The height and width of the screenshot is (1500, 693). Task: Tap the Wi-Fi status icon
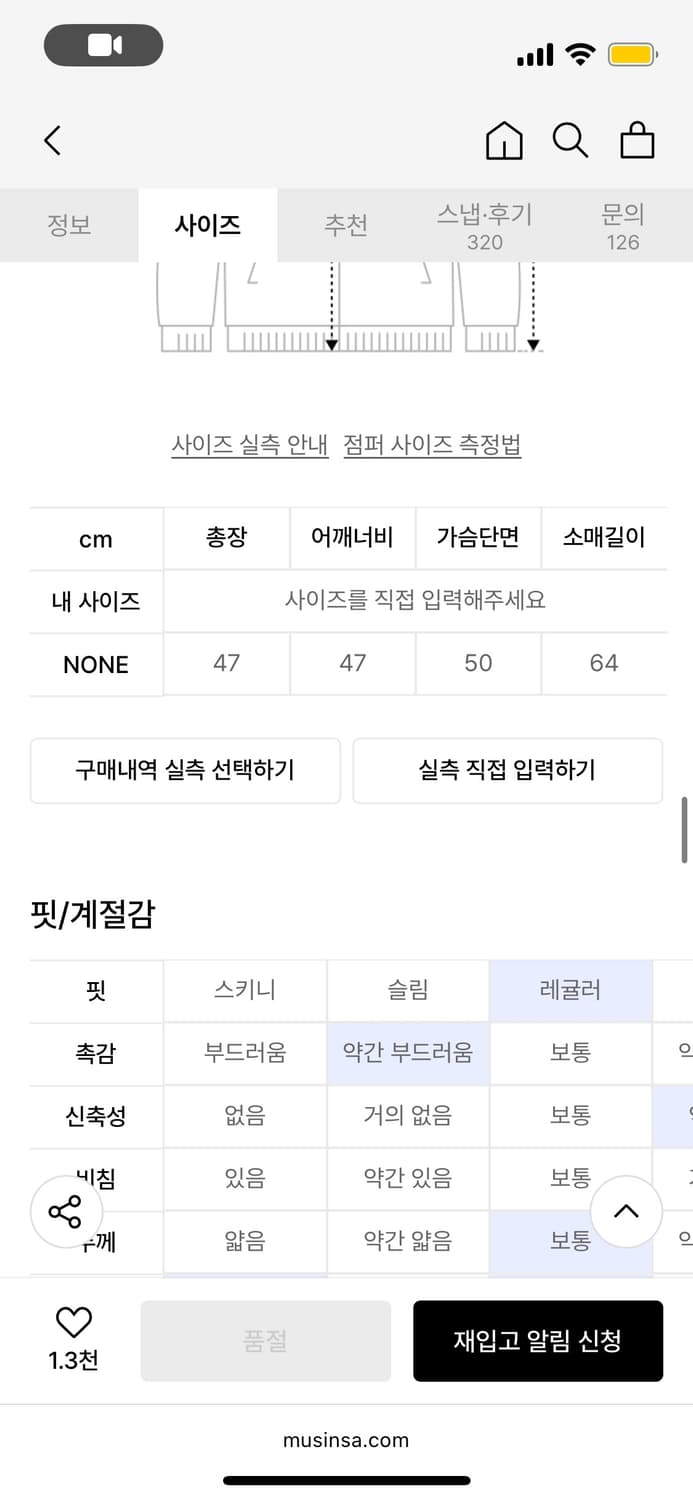click(578, 55)
